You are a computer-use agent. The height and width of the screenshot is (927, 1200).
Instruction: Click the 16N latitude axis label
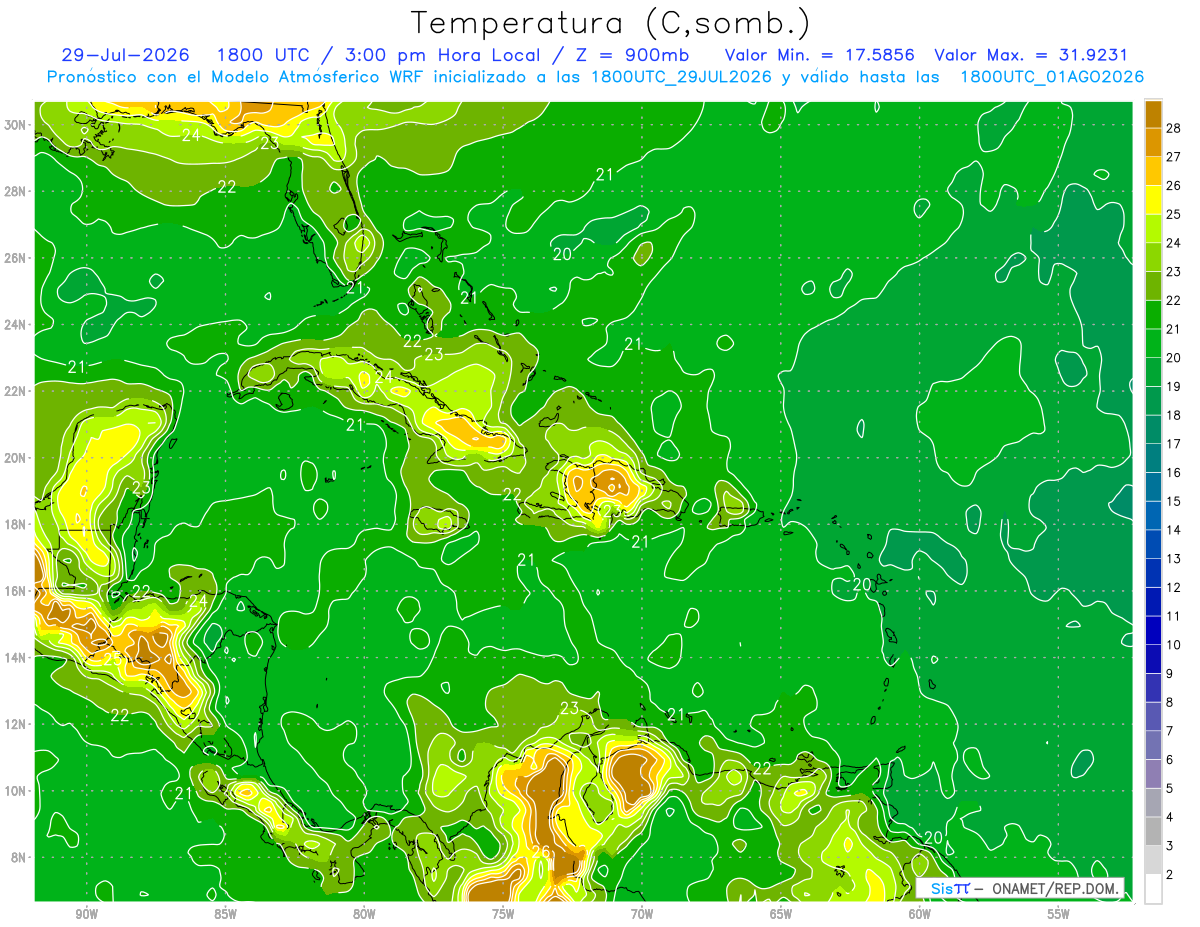(x=15, y=591)
